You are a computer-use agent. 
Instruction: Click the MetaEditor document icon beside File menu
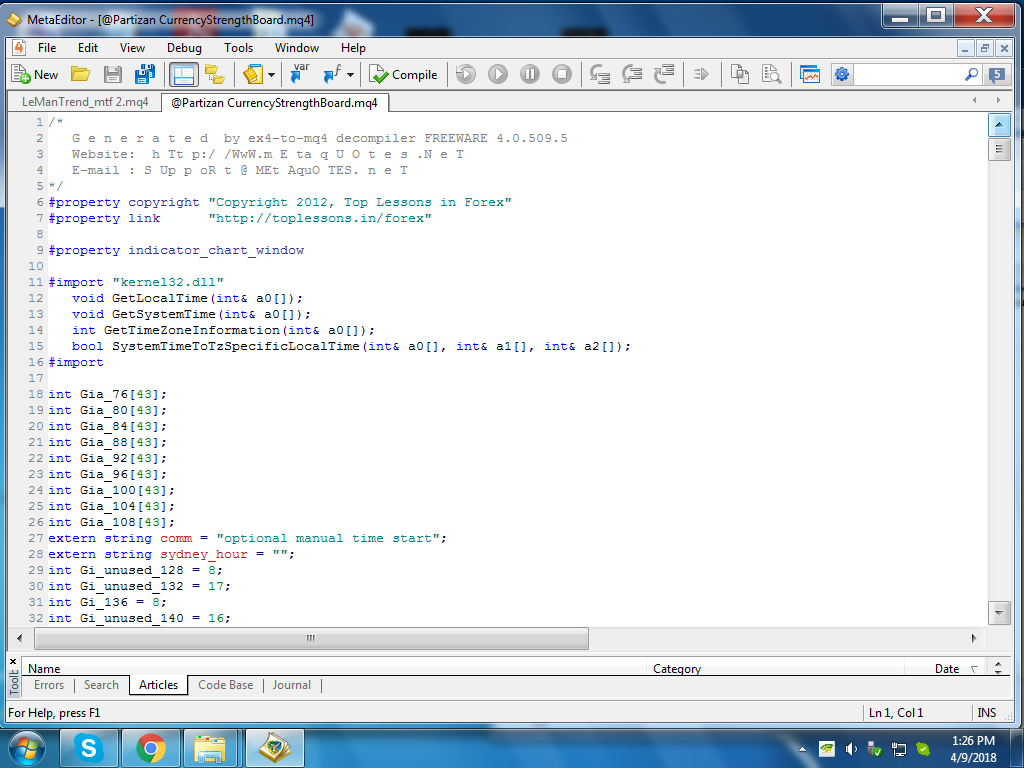tap(19, 47)
